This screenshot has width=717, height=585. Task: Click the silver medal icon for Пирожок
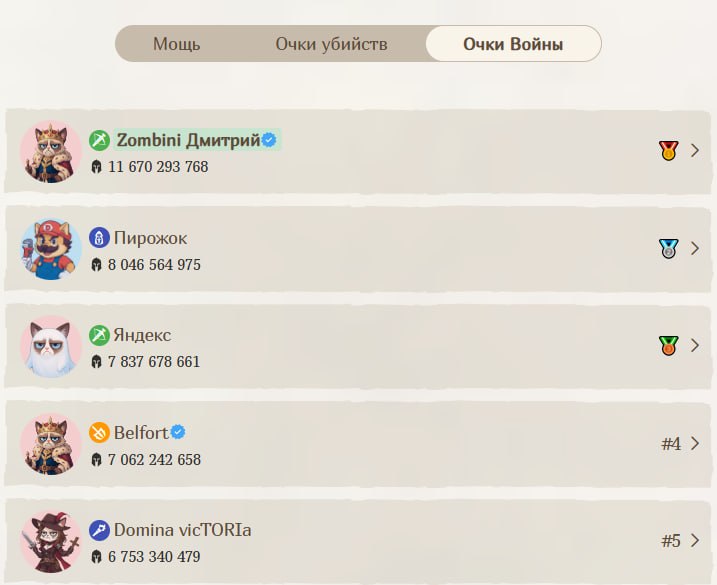[x=668, y=249]
